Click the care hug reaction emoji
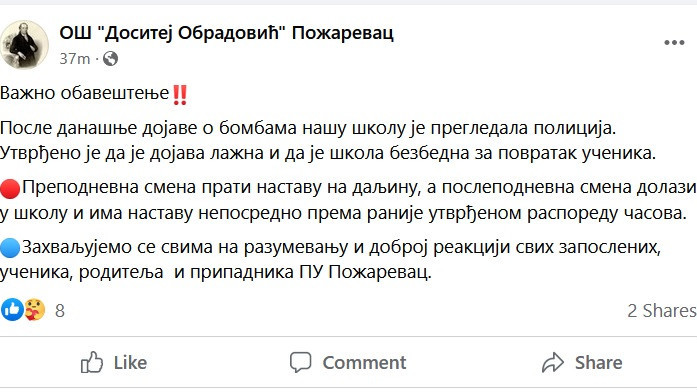Screen dimensions: 697x392 point(34,310)
